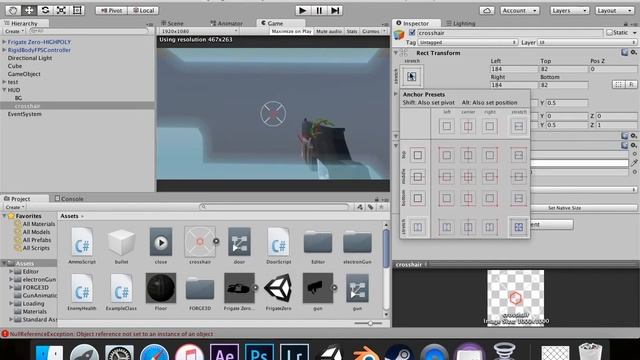Select the Inspector tab

point(413,24)
